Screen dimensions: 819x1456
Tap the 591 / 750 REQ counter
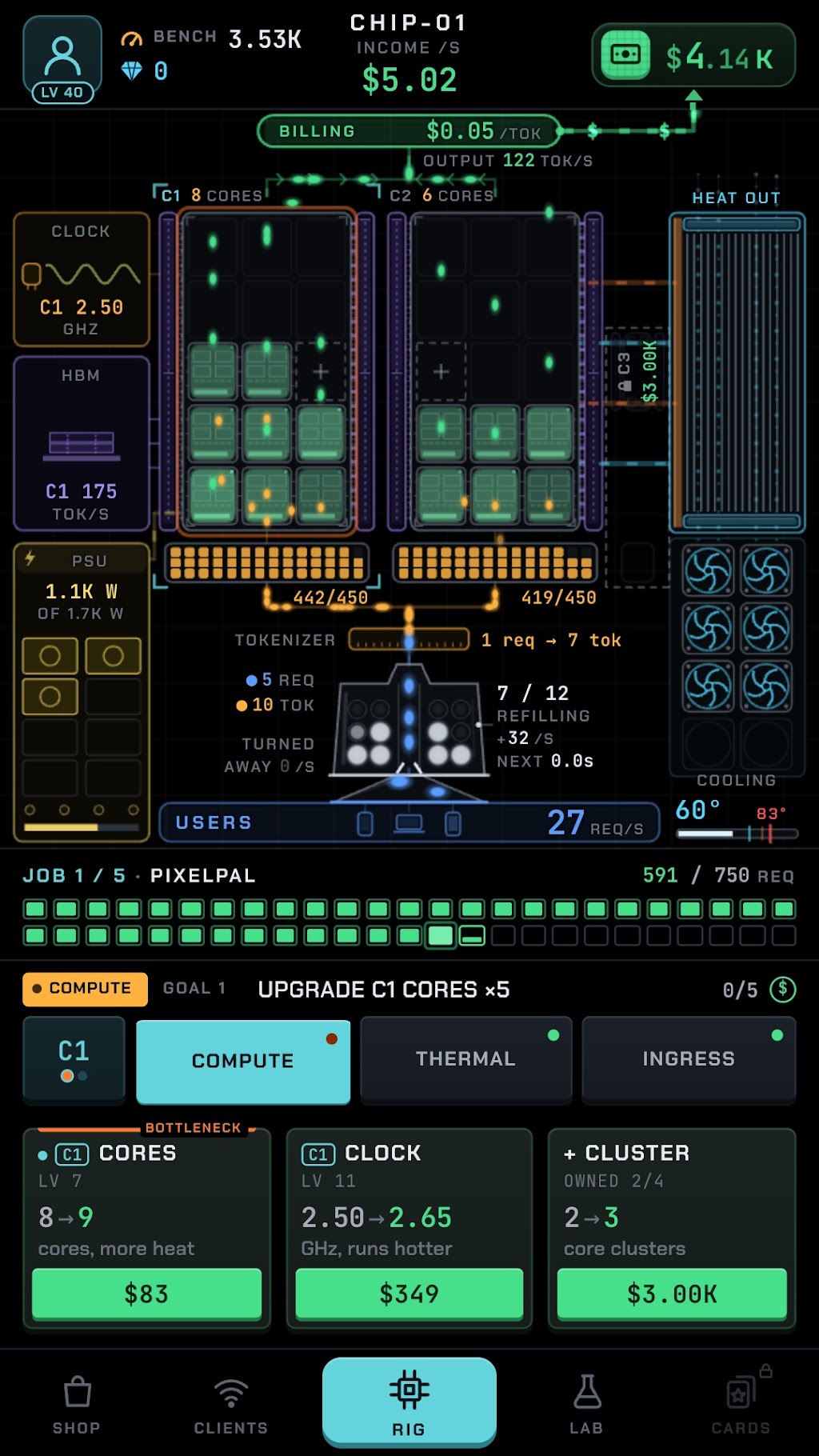pos(718,875)
